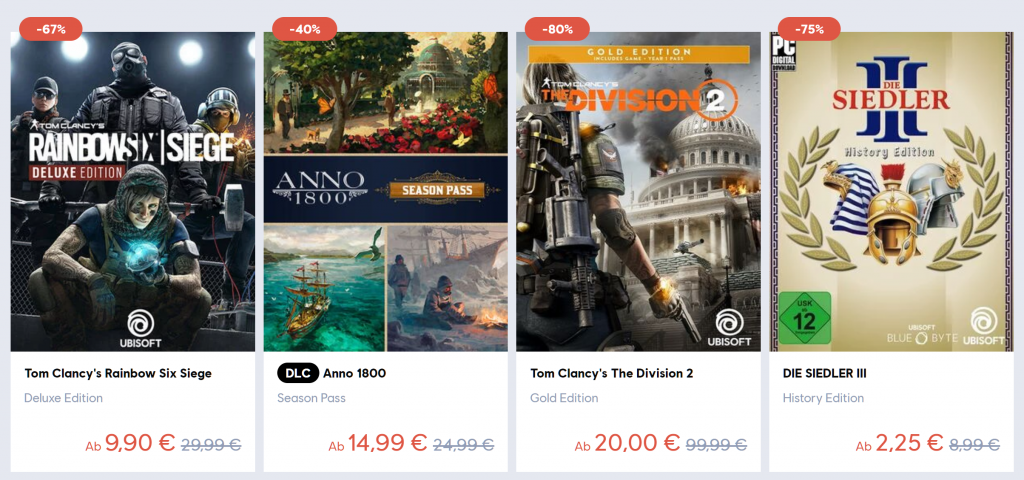The image size is (1024, 480).
Task: Open The Division 2 Gold Edition cover
Action: click(638, 191)
